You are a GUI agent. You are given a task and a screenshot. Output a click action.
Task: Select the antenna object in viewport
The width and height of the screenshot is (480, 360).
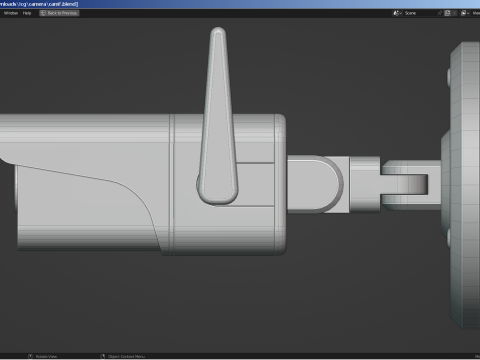[218, 115]
